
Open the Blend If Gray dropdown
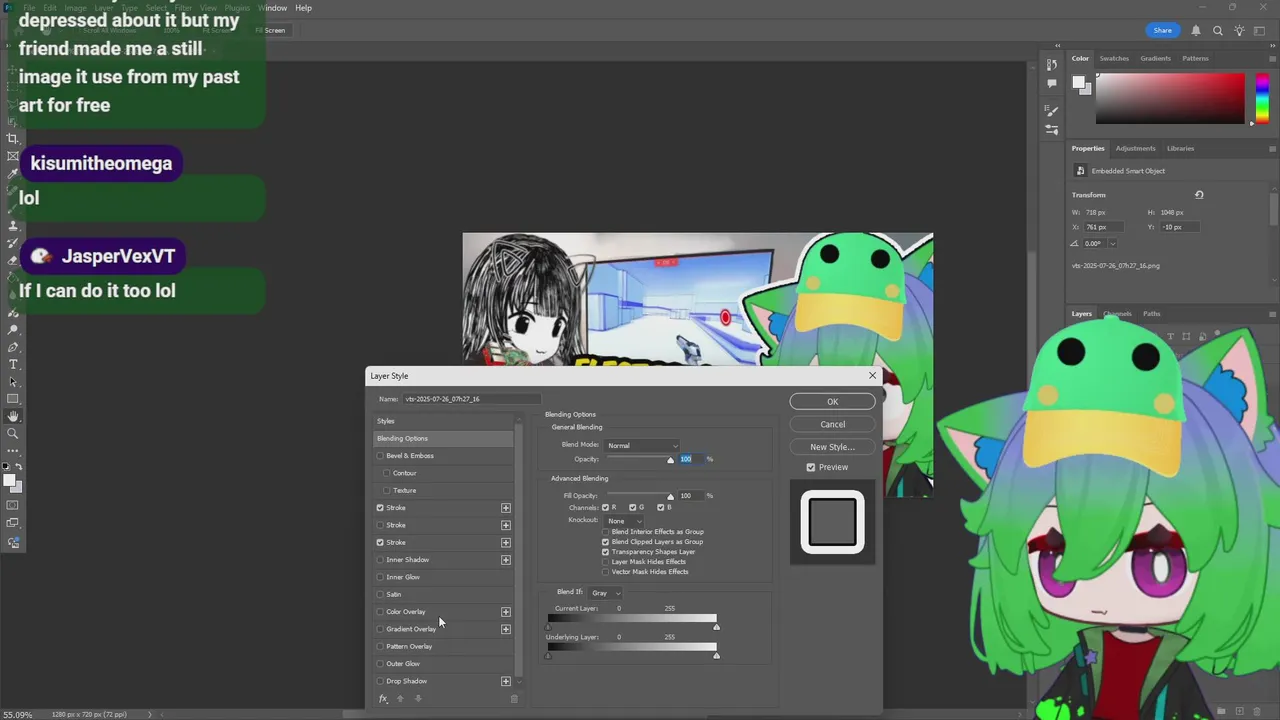click(606, 593)
